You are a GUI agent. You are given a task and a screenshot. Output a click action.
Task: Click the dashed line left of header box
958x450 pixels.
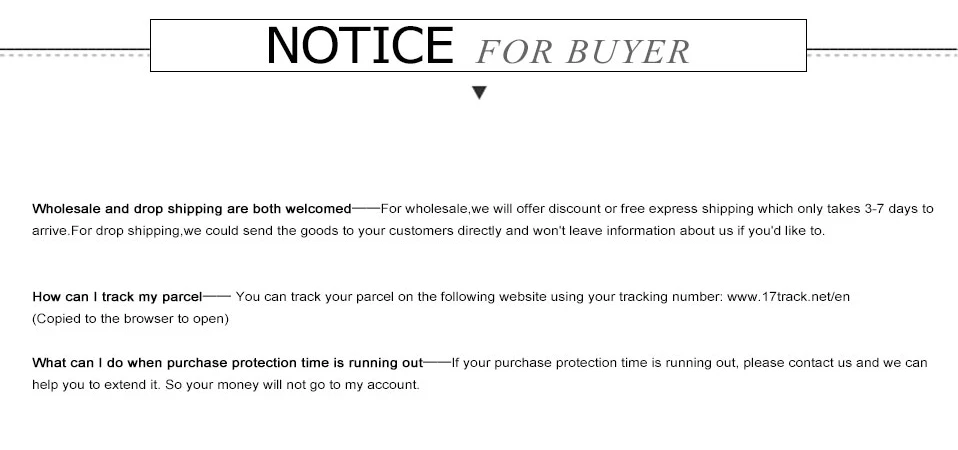pos(75,54)
